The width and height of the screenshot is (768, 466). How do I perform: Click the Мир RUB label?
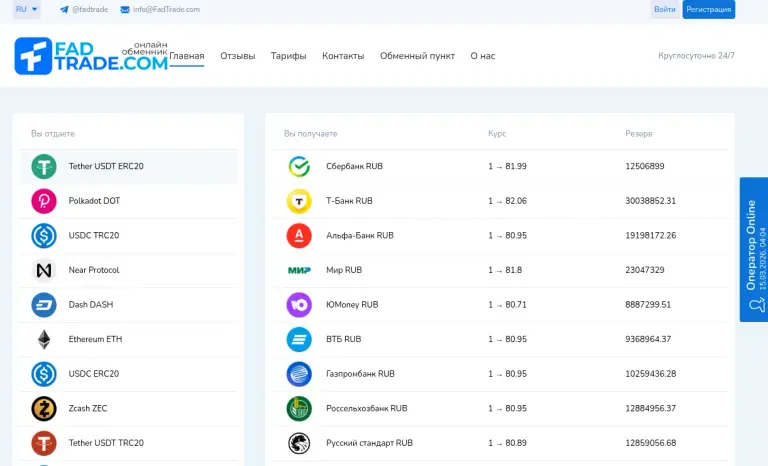pyautogui.click(x=344, y=270)
